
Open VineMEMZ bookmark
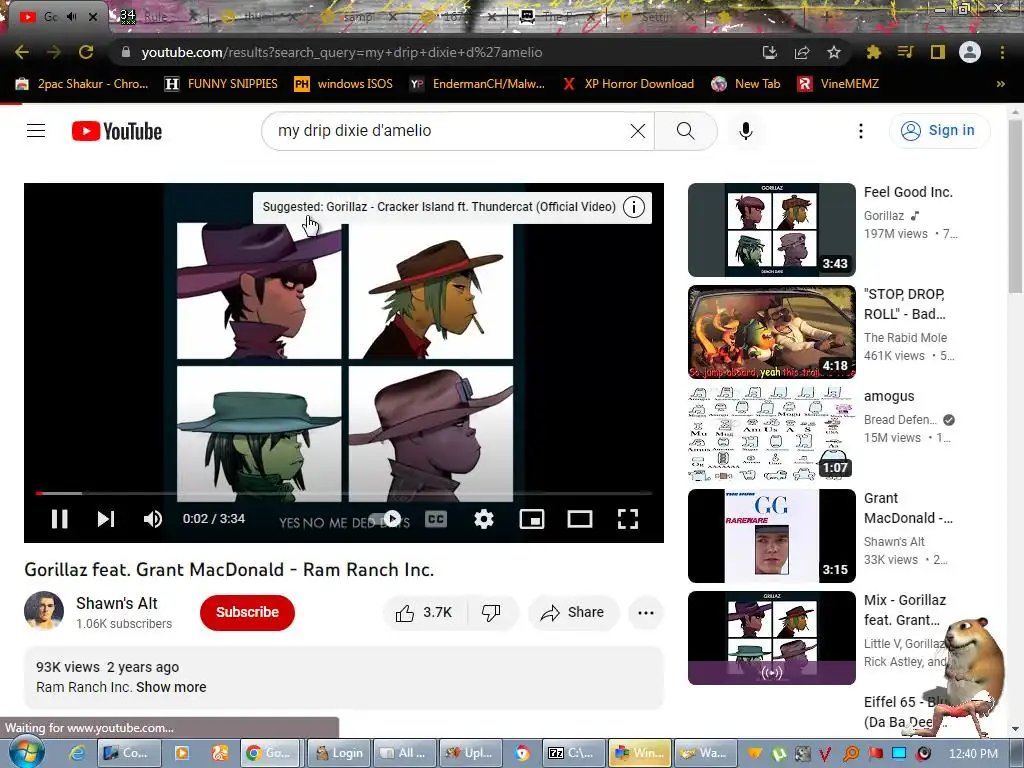click(839, 84)
